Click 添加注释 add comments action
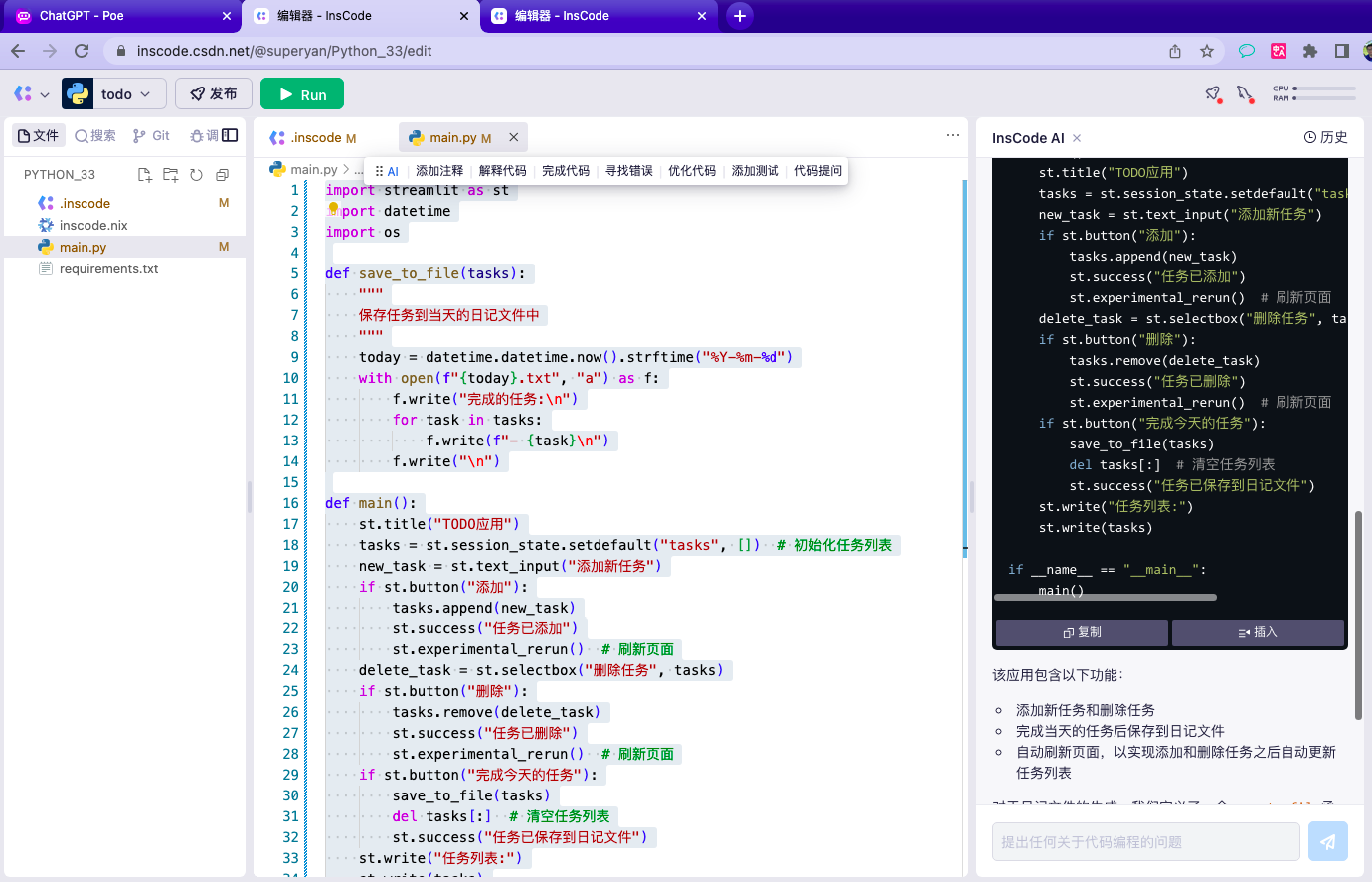Screen dimensions: 1372x882 pyautogui.click(x=439, y=171)
